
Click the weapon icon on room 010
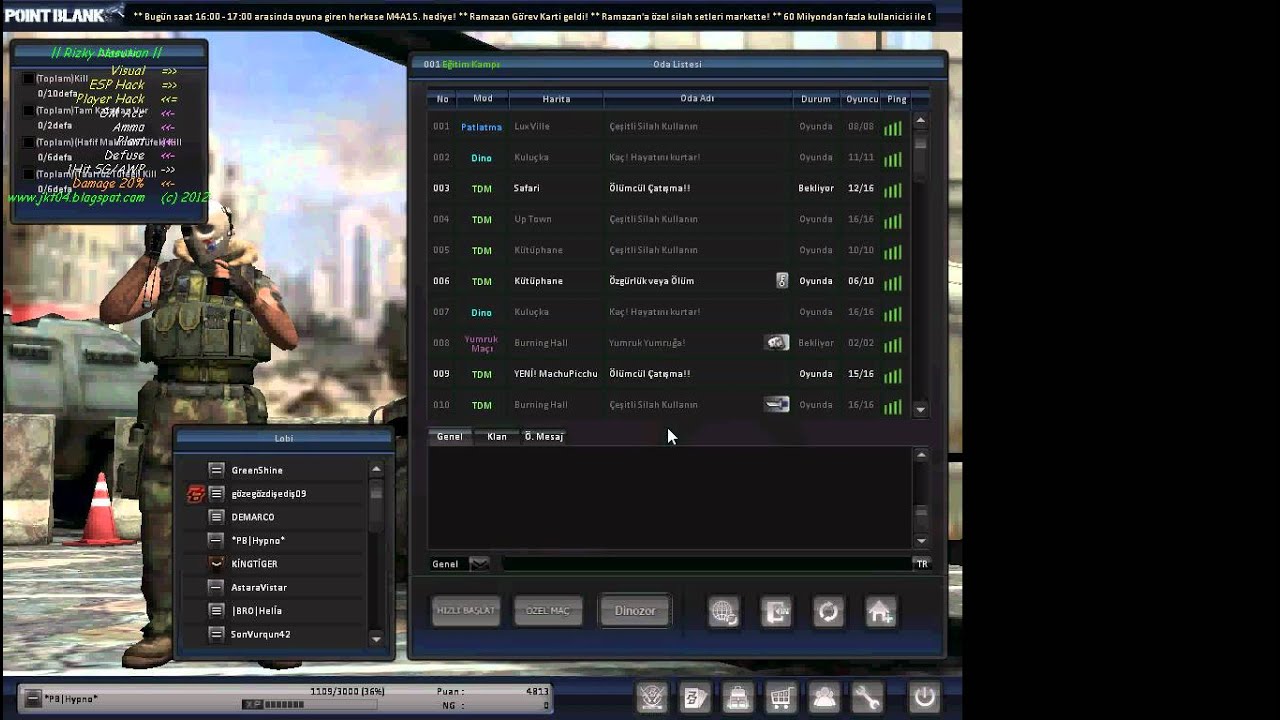[777, 404]
